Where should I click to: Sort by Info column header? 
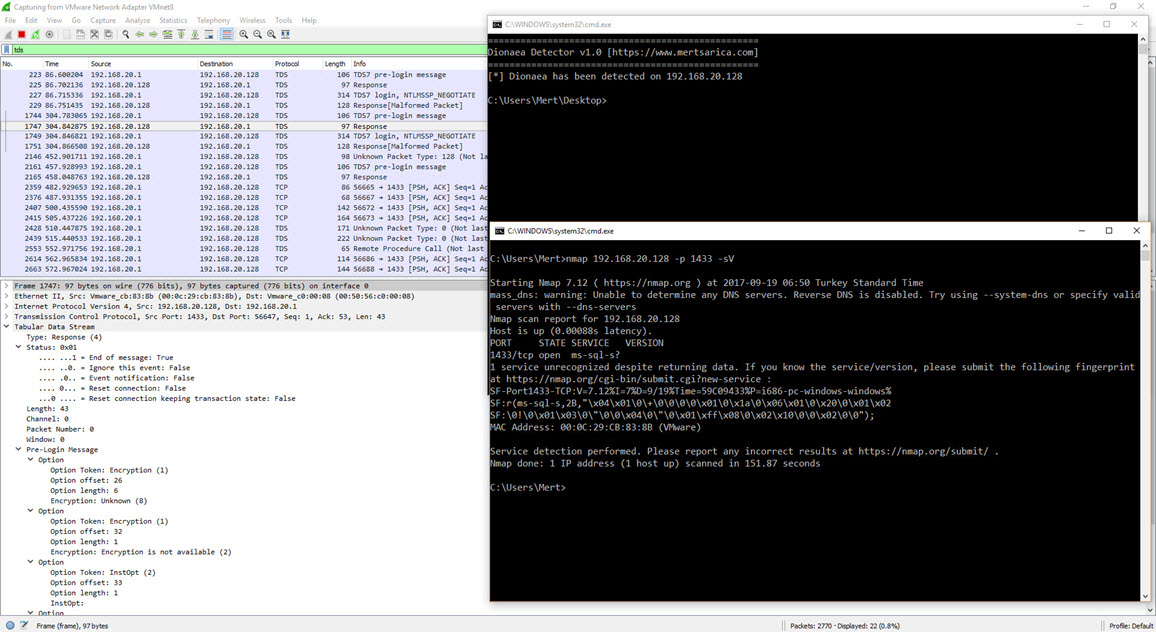coord(419,64)
